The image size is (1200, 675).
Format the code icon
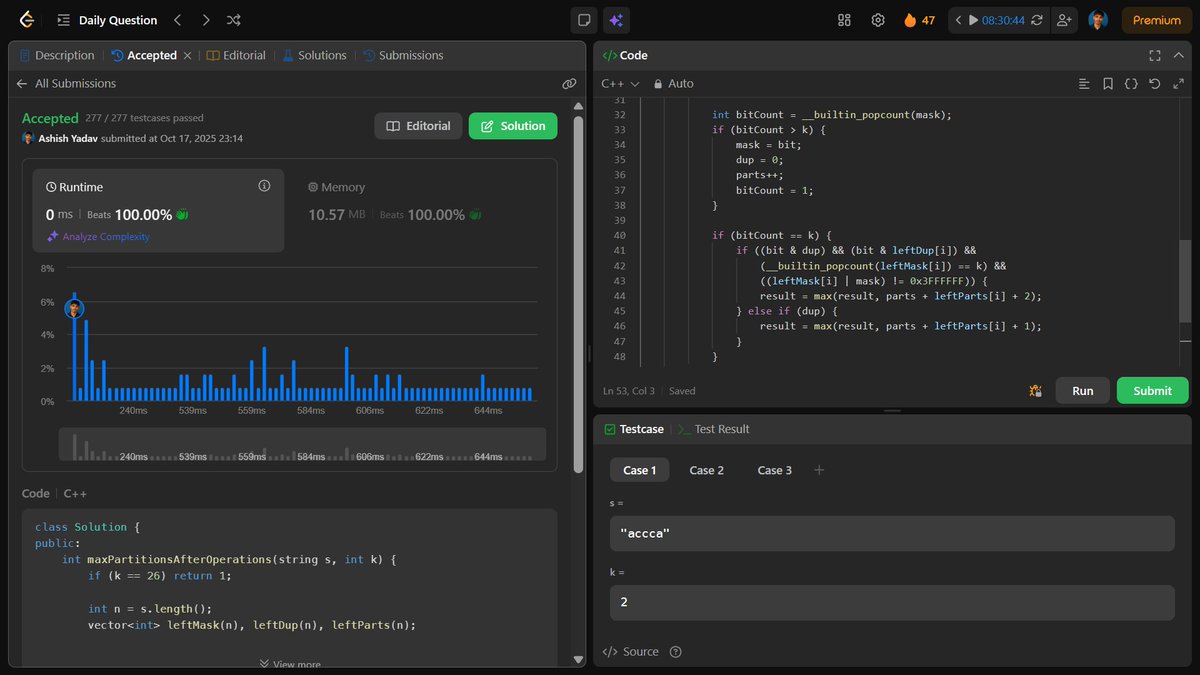coord(1084,84)
